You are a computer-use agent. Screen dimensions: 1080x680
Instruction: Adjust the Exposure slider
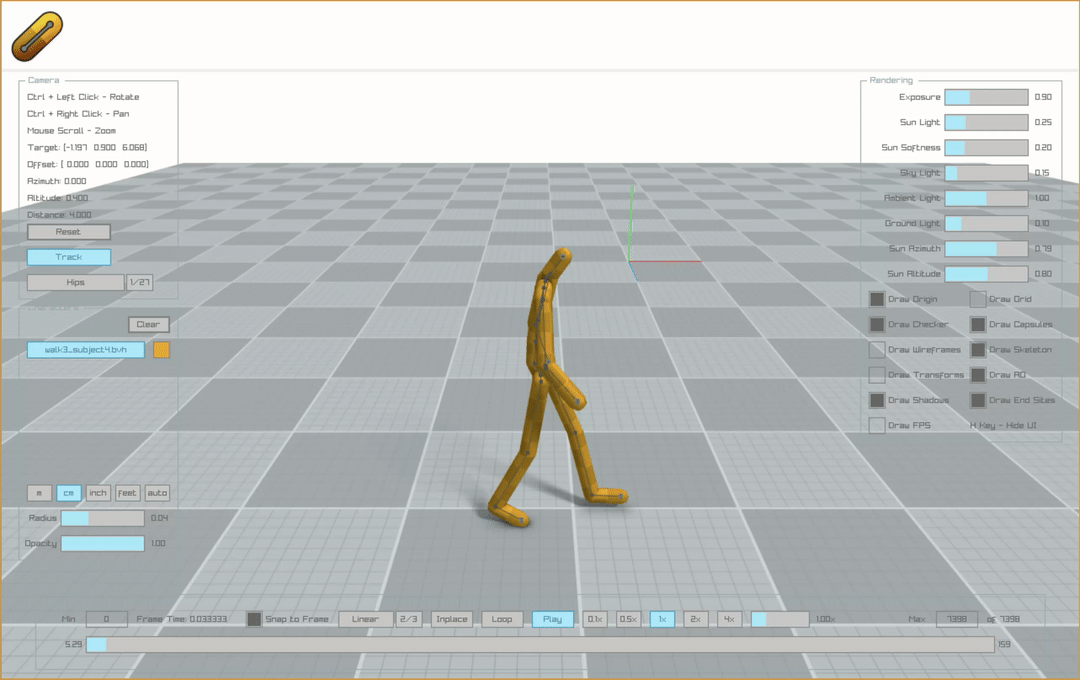(x=986, y=97)
